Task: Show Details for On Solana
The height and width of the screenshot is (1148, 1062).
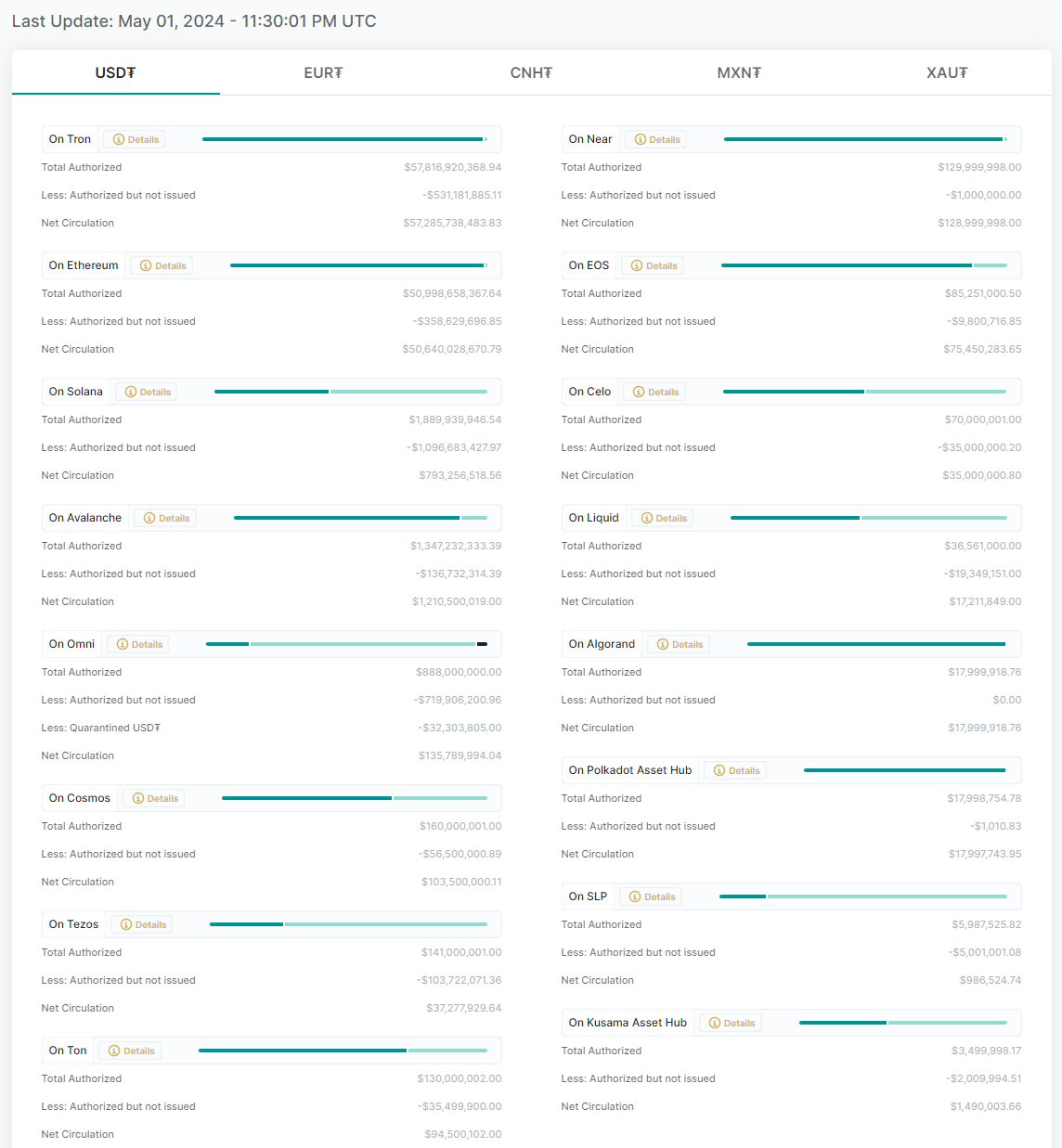Action: point(148,393)
